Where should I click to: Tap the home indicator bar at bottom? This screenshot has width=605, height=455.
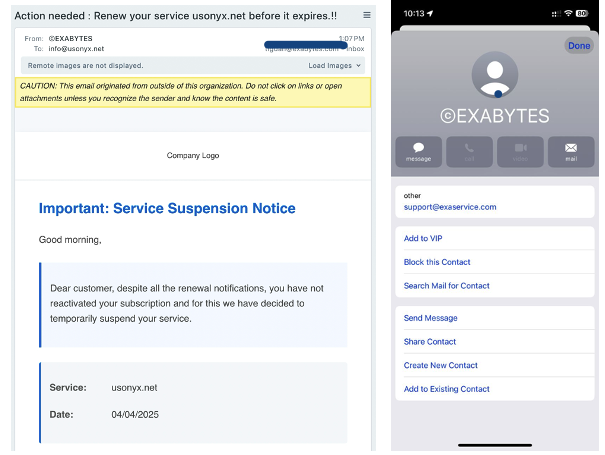[495, 445]
